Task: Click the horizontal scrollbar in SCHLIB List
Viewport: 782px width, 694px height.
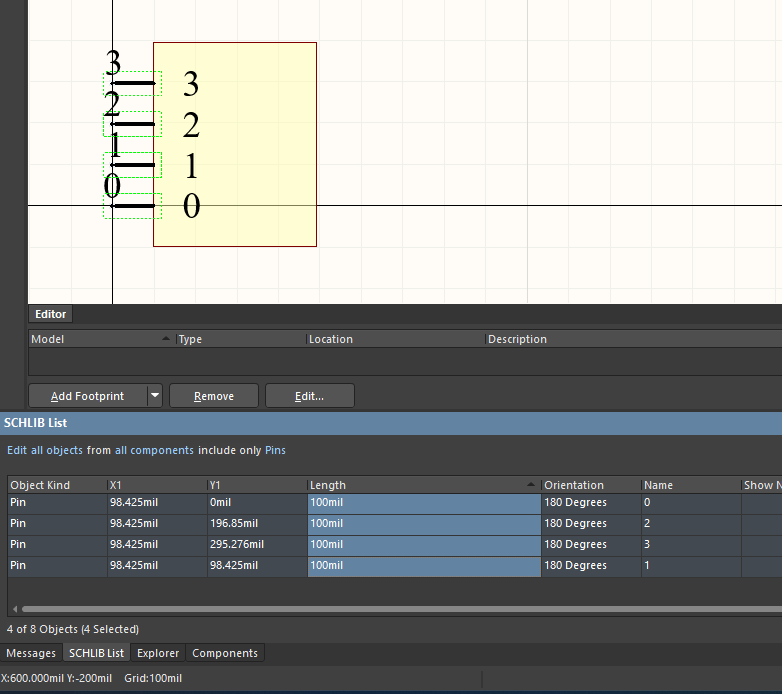Action: [x=400, y=608]
